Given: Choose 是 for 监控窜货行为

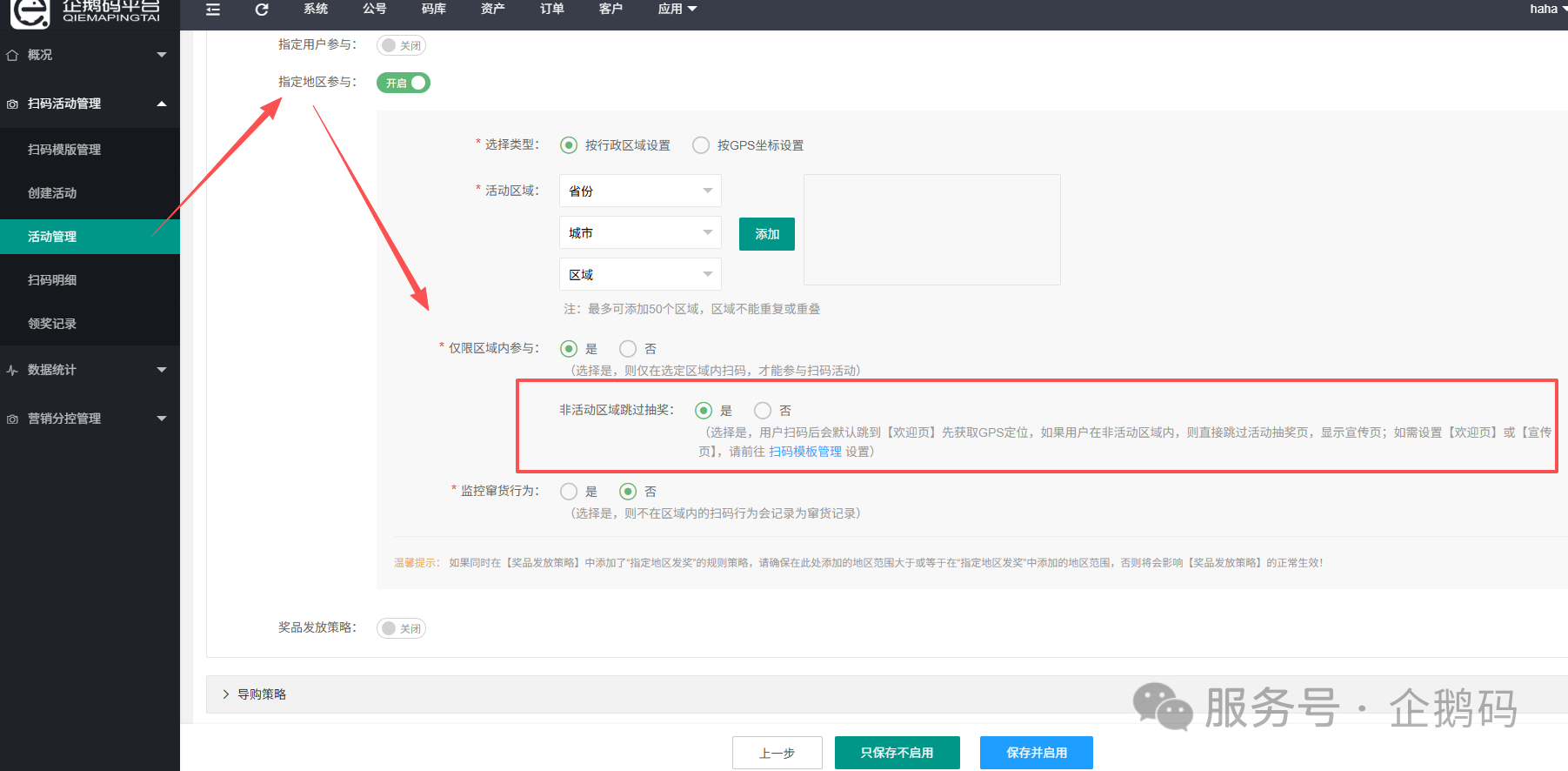Looking at the screenshot, I should point(569,492).
